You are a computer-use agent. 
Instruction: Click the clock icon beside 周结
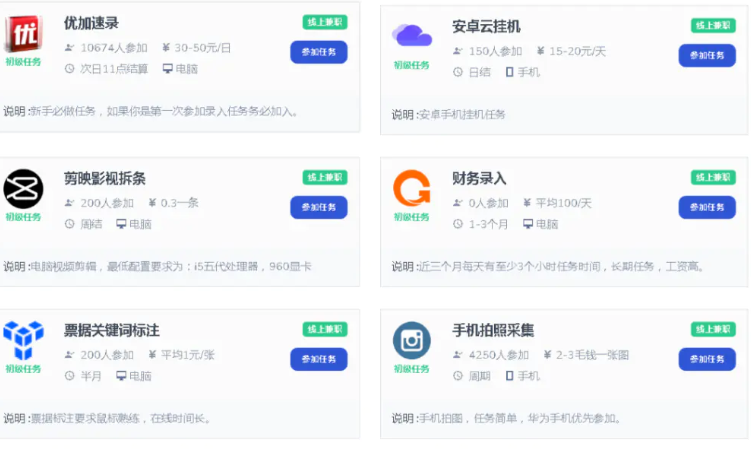69,224
